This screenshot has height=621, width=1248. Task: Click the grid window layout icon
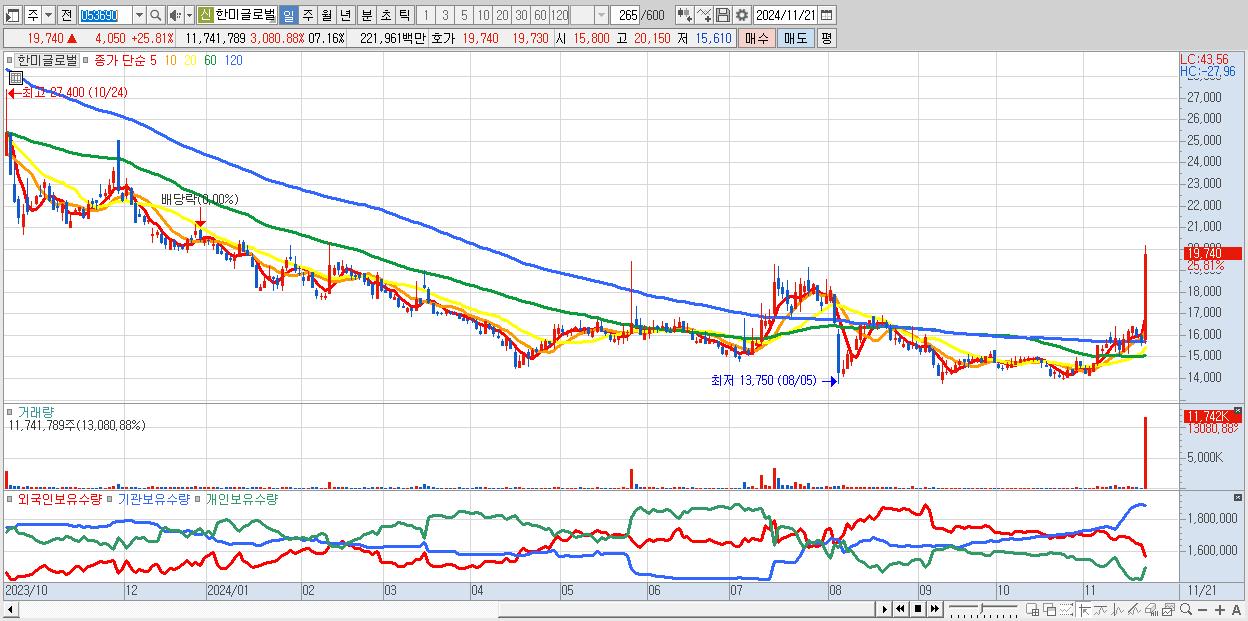tap(1033, 609)
